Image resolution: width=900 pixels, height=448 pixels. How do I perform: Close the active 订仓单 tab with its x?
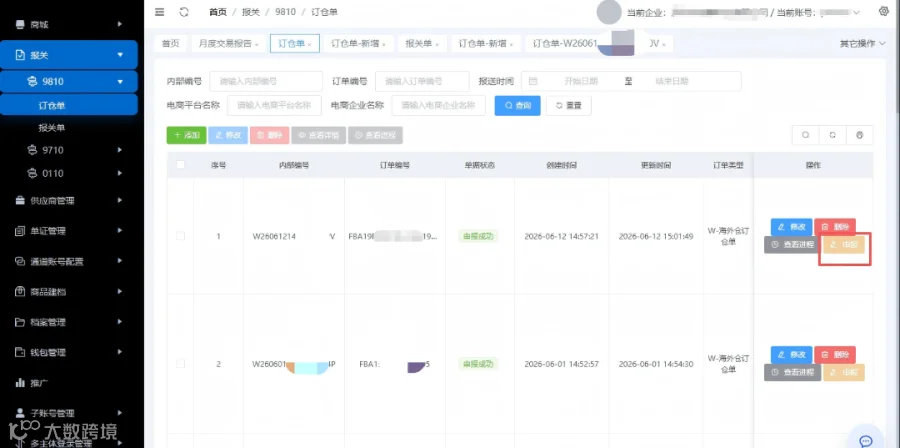tap(310, 45)
